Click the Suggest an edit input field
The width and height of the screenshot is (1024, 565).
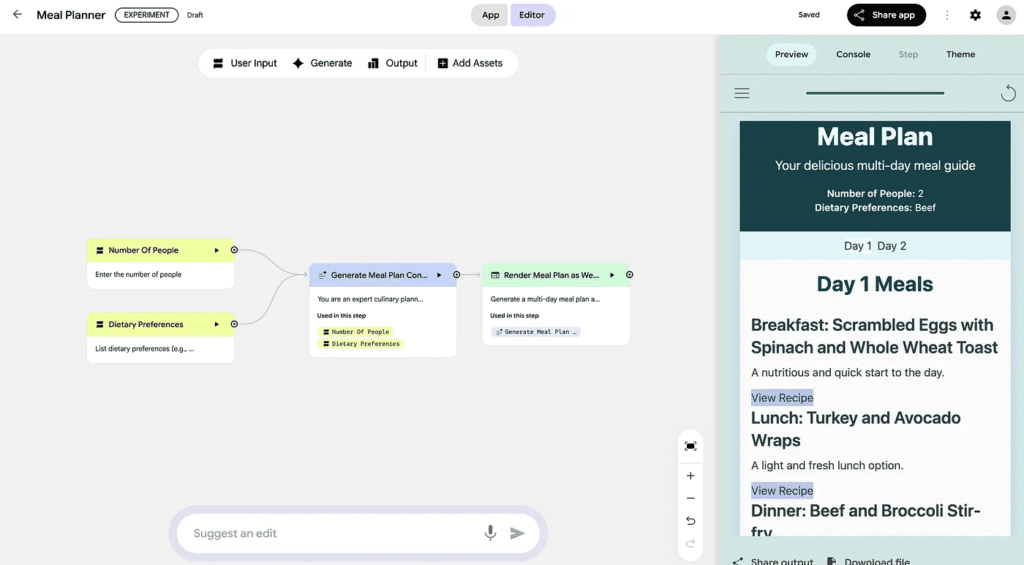(x=330, y=533)
